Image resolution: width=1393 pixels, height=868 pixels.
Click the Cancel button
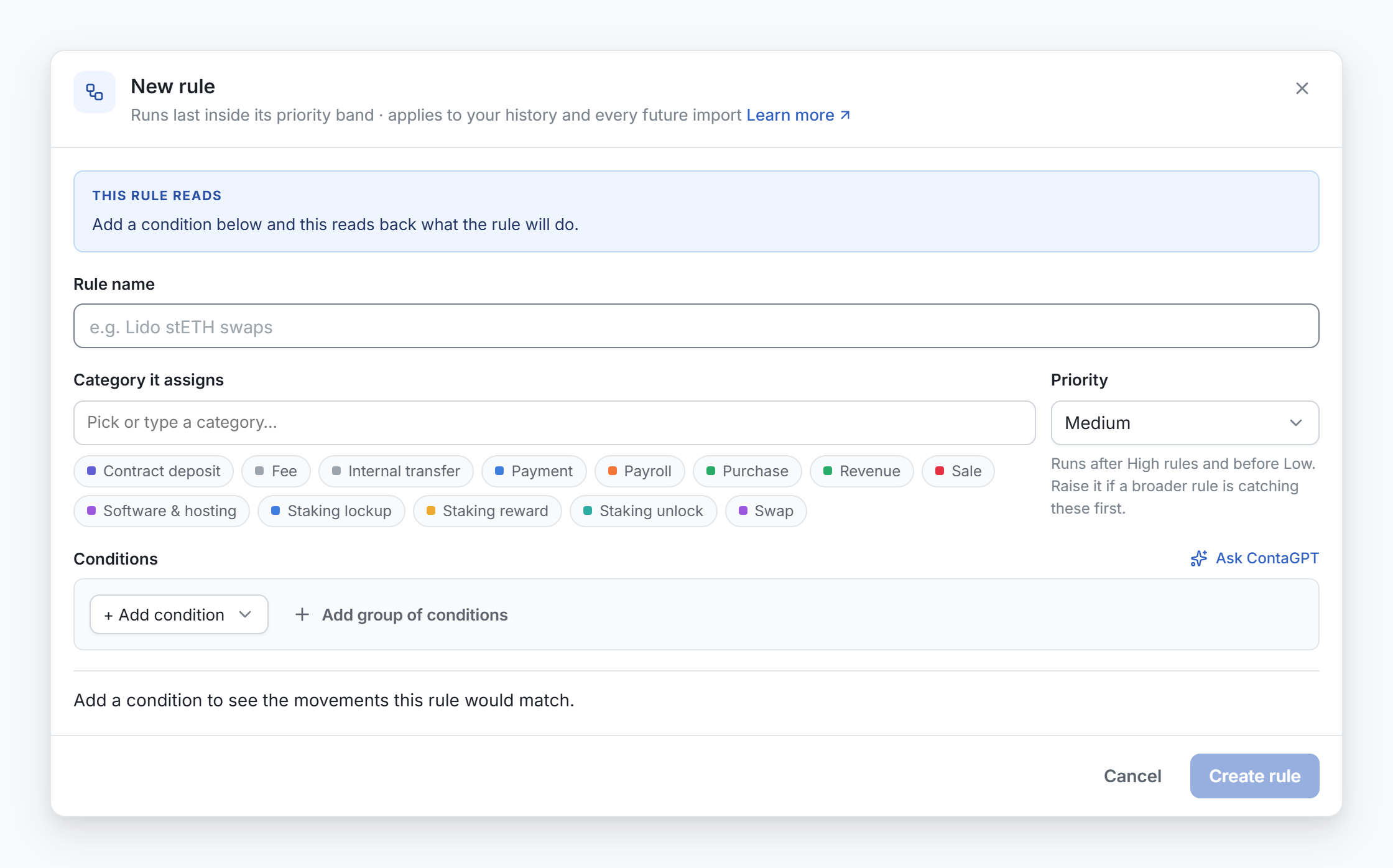click(x=1132, y=776)
